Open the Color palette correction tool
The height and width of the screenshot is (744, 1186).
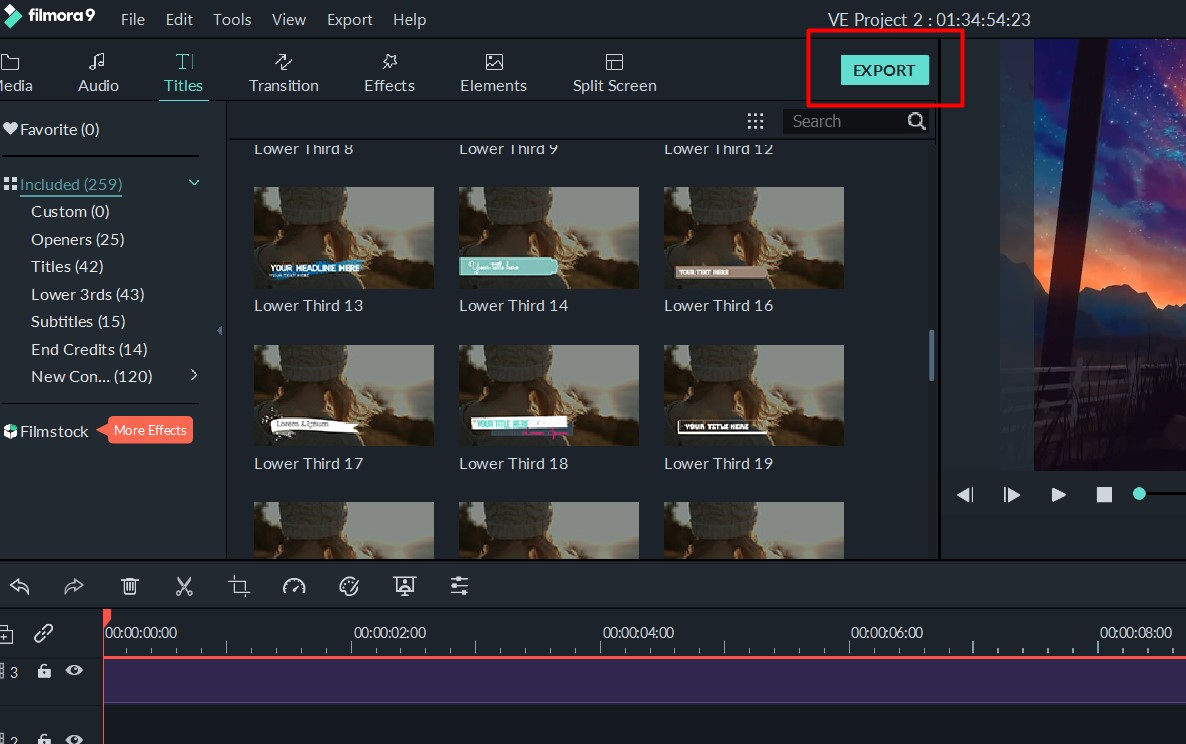click(x=349, y=586)
